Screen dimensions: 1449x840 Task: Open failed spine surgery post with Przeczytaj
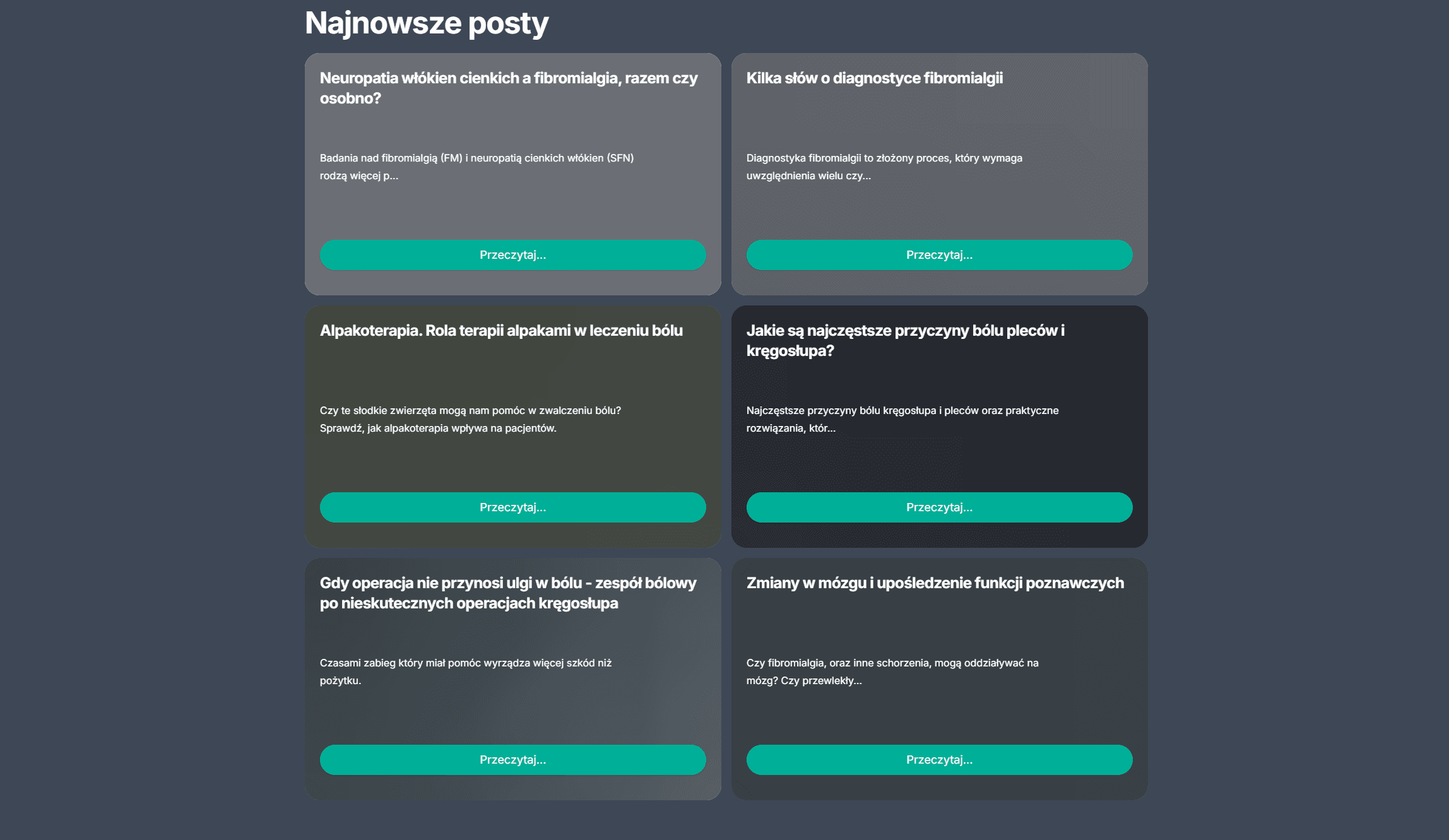click(x=512, y=760)
